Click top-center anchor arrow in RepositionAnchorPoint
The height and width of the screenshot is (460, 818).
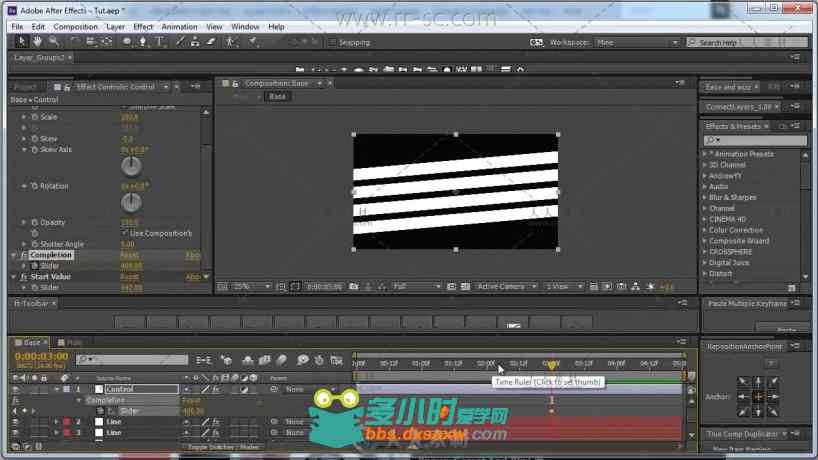click(758, 382)
